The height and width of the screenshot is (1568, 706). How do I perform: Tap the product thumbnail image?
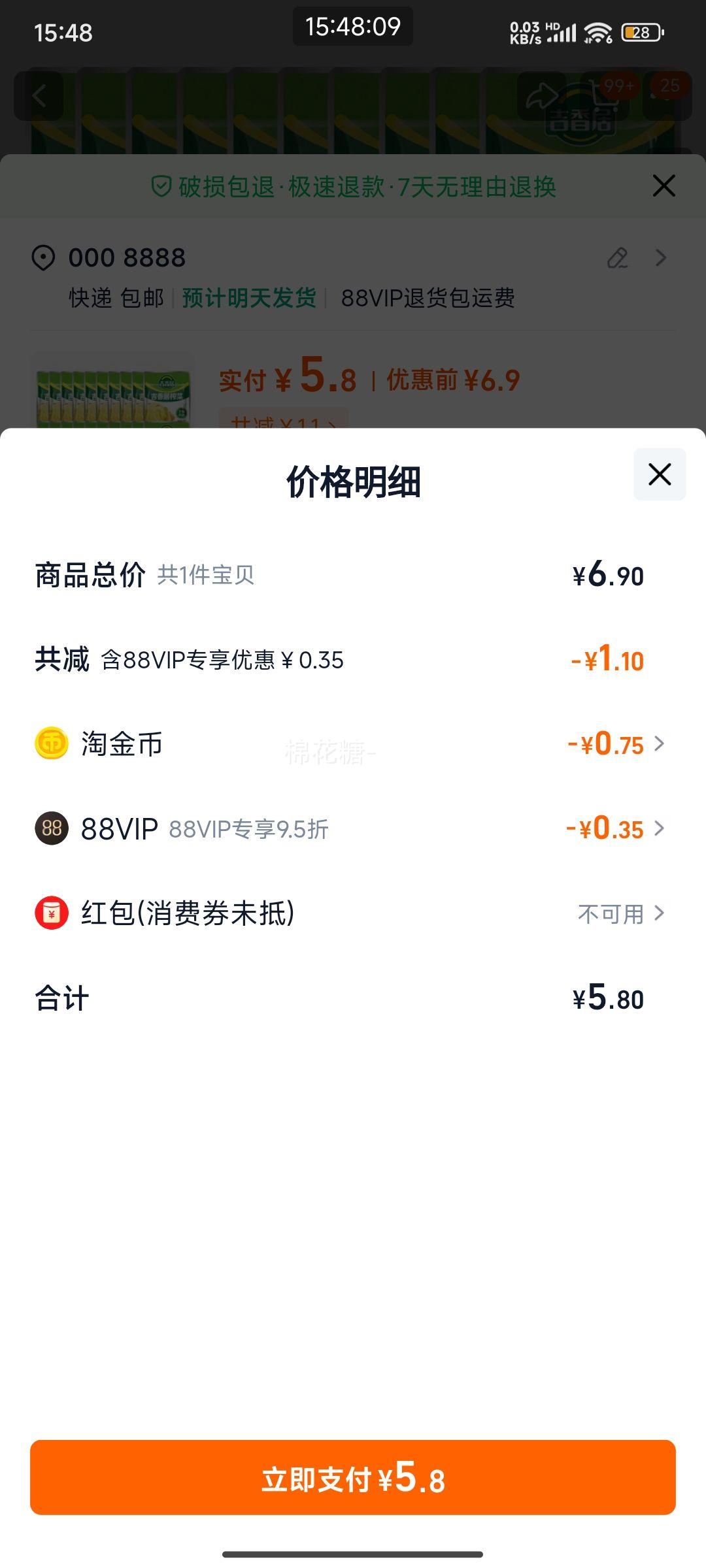coord(113,392)
